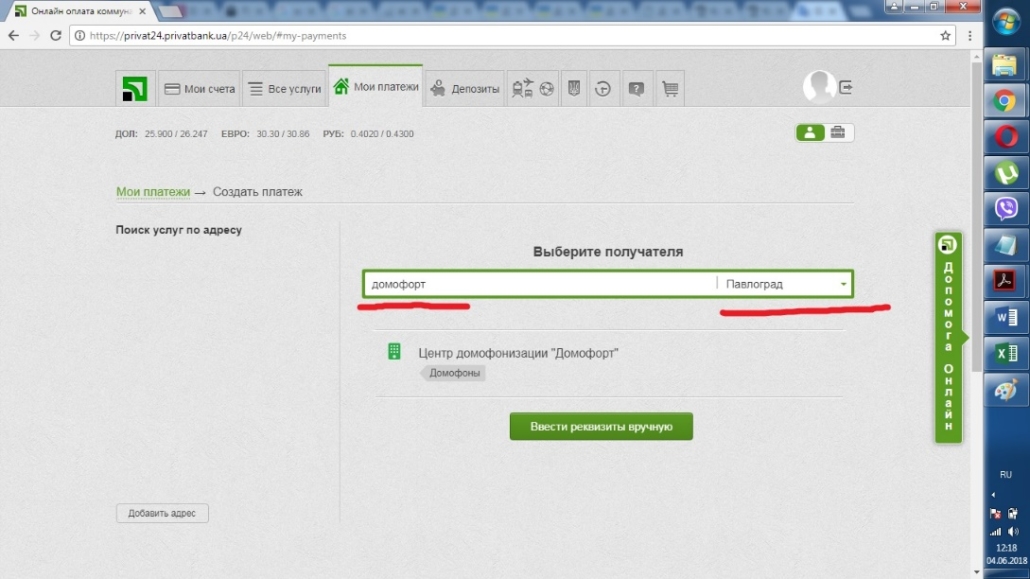This screenshot has height=579, width=1030.
Task: Click the train and plane tickets icon
Action: (523, 88)
